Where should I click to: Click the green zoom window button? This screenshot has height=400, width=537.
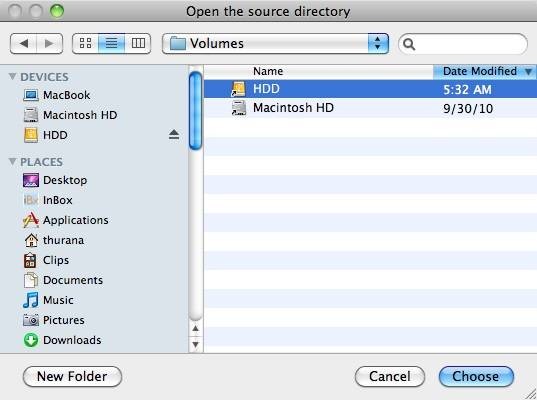click(57, 11)
